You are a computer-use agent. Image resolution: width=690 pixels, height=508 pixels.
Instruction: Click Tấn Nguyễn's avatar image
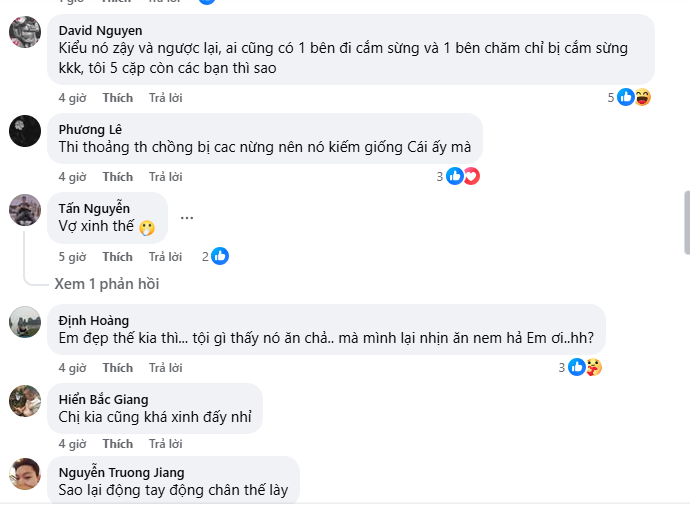click(x=25, y=209)
